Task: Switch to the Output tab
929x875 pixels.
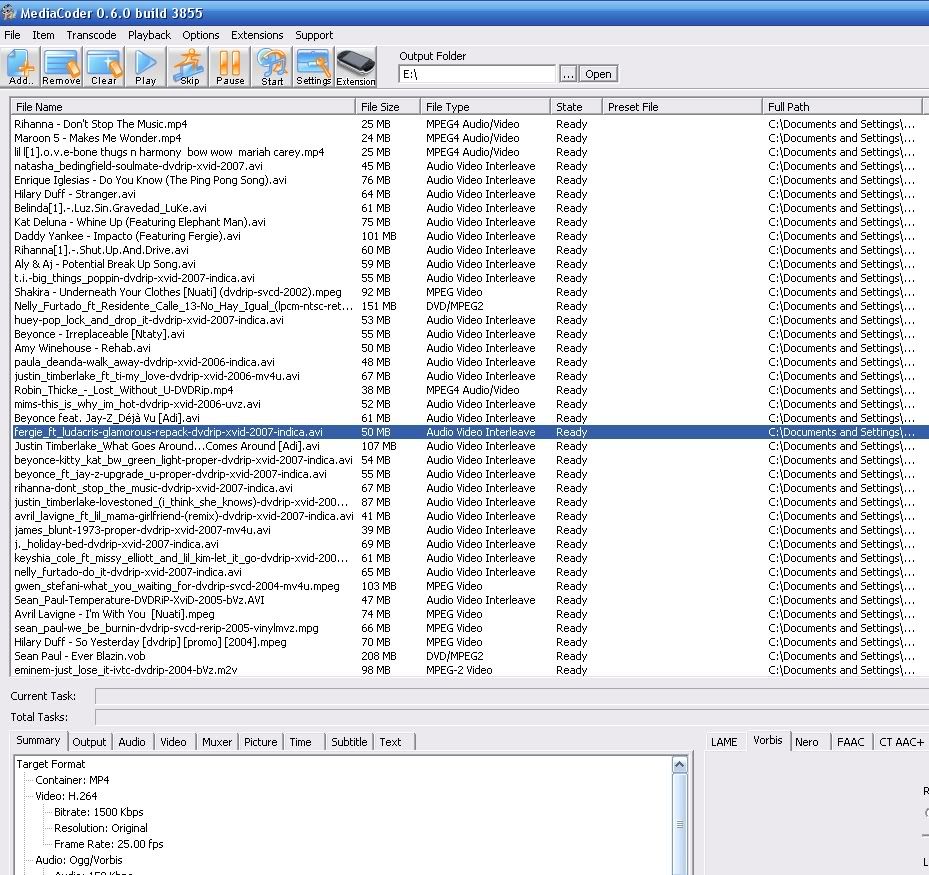Action: pos(89,742)
